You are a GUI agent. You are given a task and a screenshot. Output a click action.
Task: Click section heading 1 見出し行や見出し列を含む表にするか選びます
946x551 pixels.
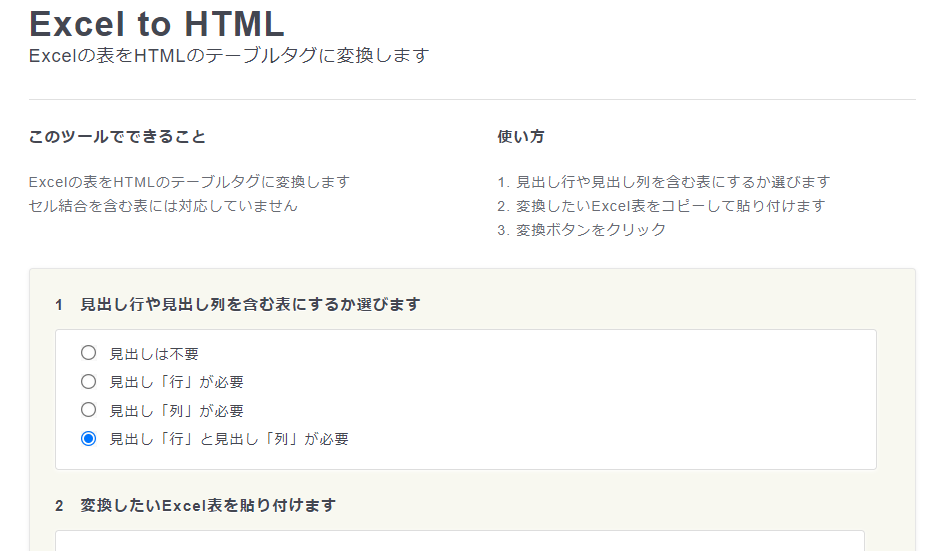tap(238, 304)
